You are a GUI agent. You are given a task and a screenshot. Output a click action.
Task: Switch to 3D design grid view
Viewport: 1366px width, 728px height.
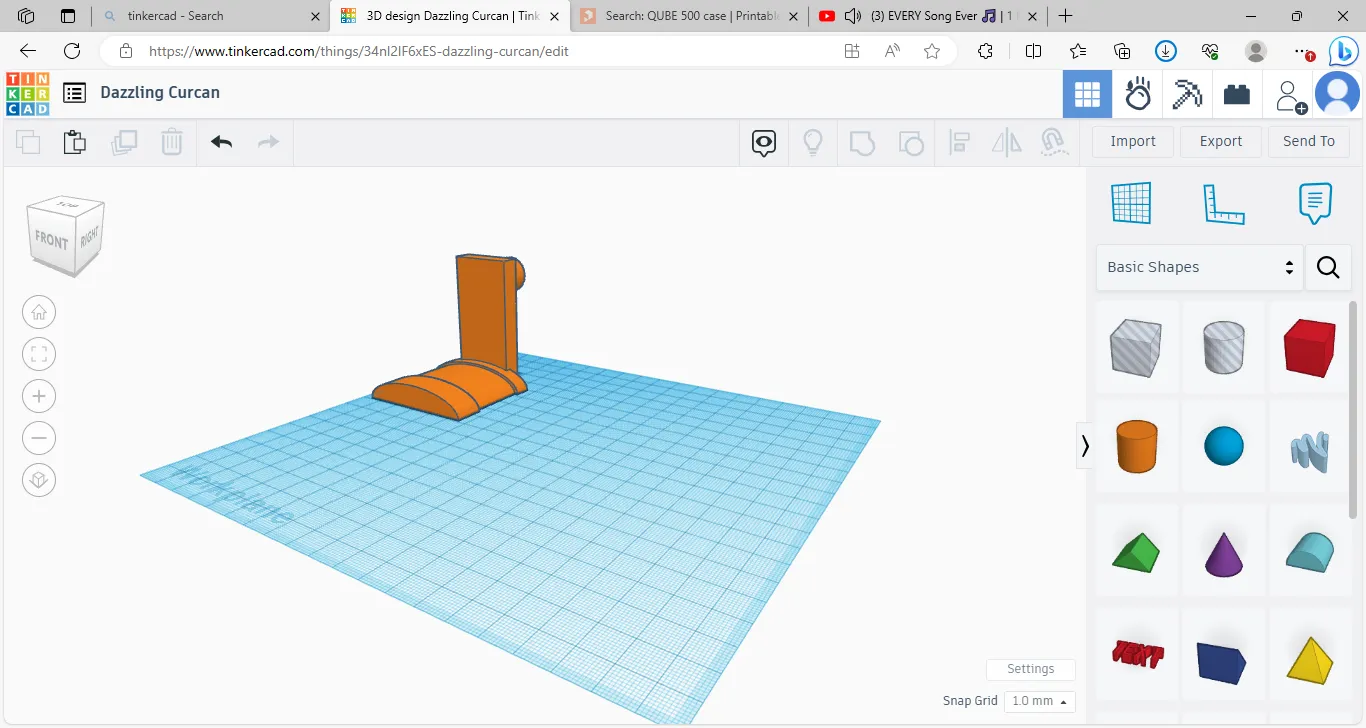[1087, 94]
